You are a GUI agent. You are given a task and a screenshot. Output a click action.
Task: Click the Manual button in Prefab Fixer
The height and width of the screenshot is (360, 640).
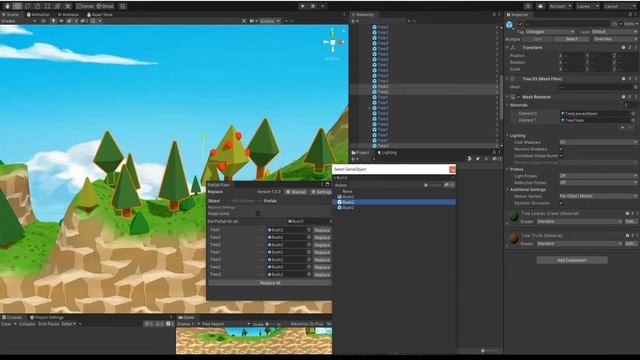[x=296, y=192]
